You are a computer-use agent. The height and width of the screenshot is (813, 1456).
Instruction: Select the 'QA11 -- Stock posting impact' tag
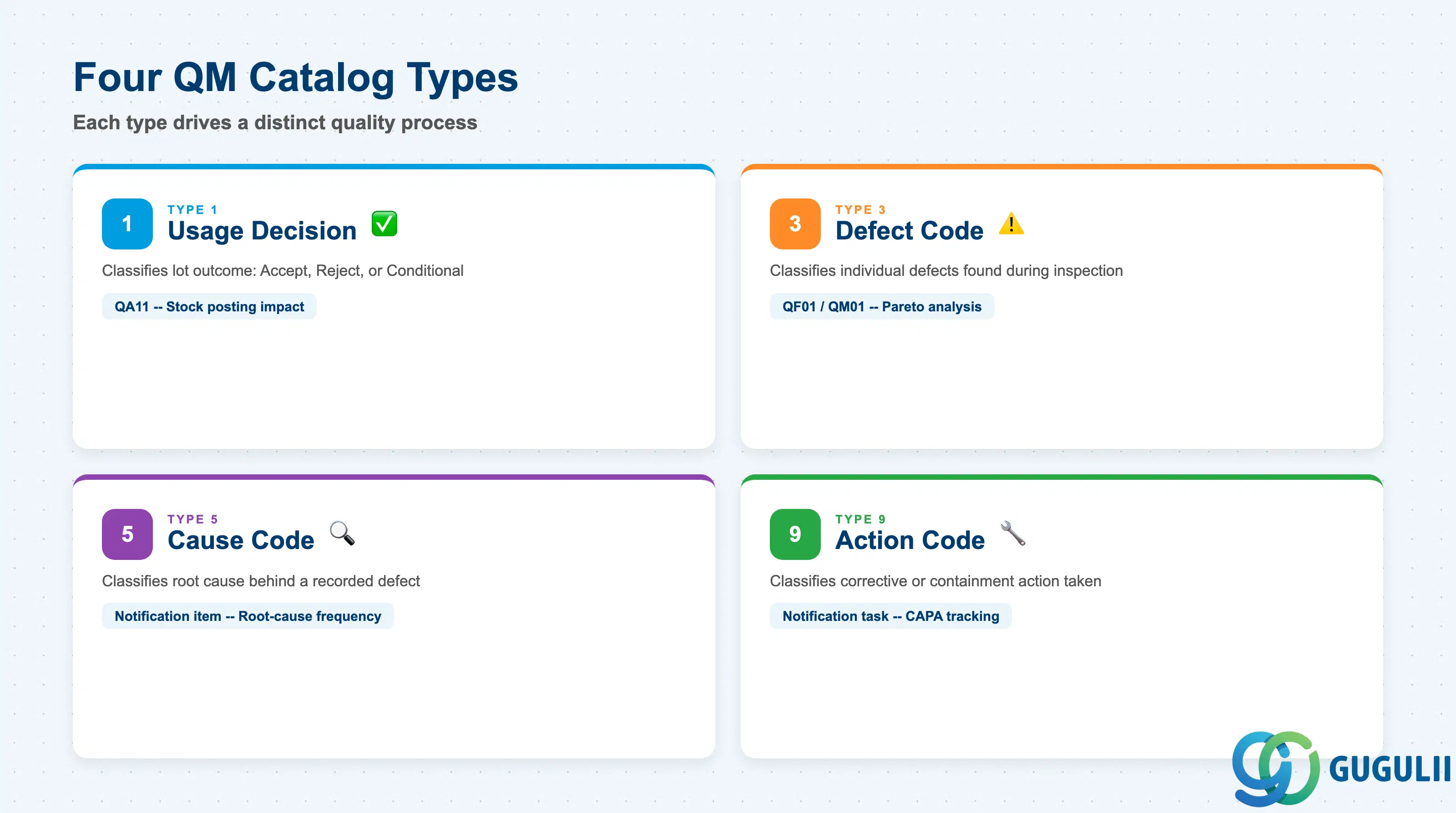click(x=209, y=306)
